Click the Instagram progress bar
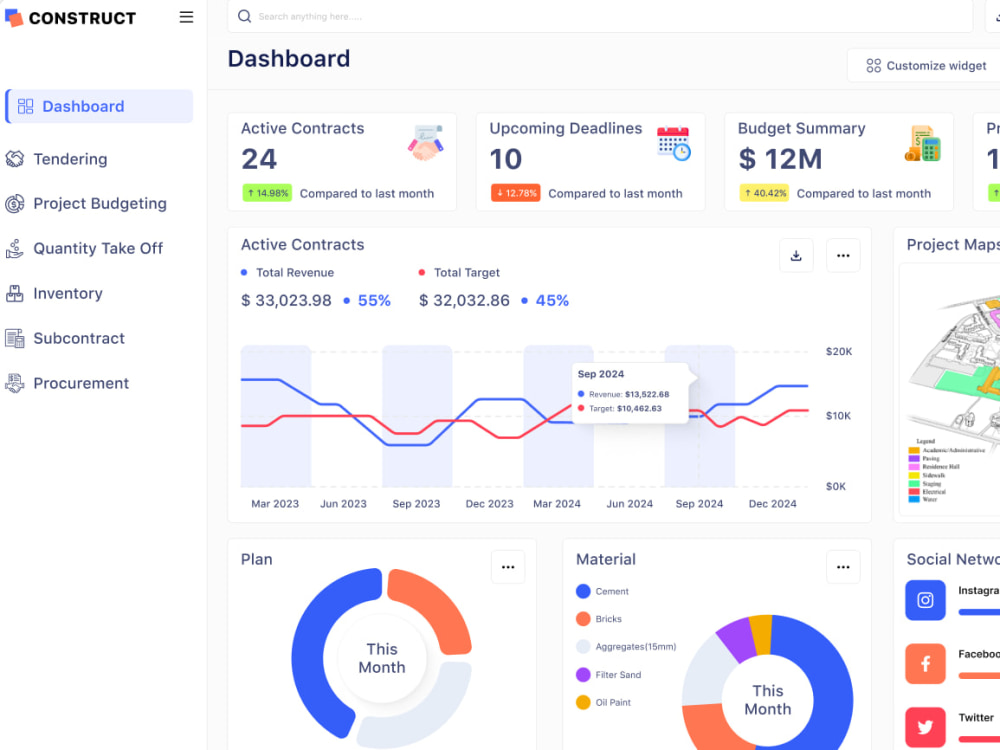 (979, 612)
